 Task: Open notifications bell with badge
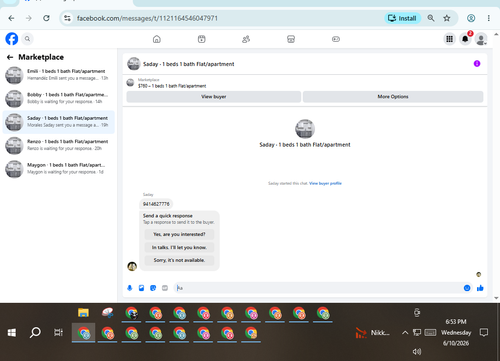[465, 39]
